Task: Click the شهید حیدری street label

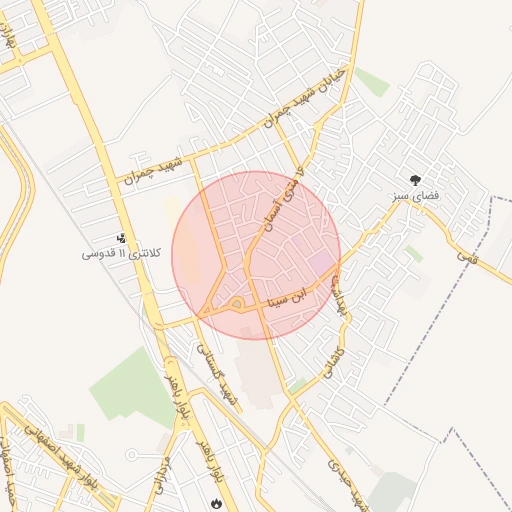Action: [347, 485]
